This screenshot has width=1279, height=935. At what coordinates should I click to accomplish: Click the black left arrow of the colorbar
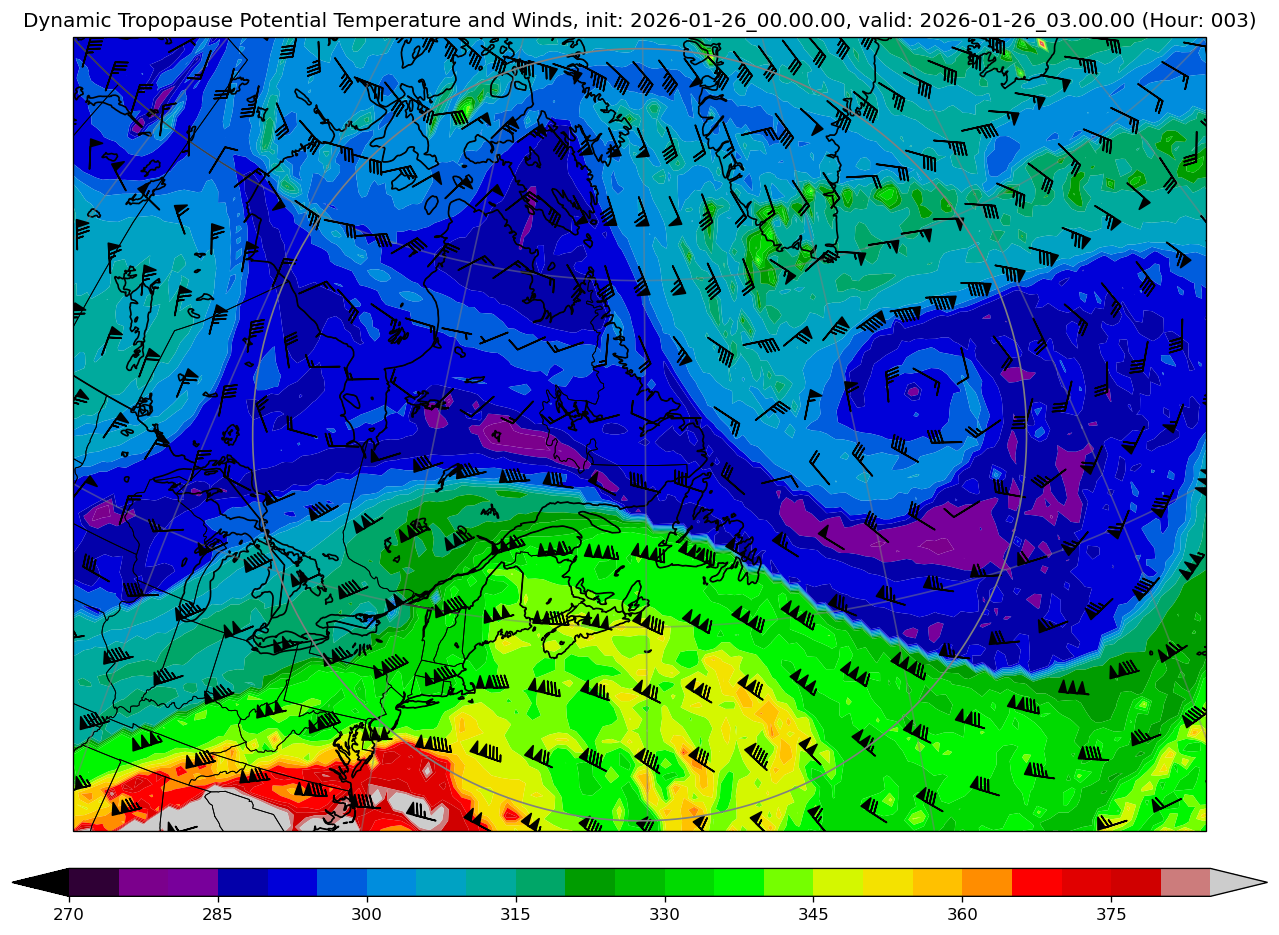(x=42, y=882)
